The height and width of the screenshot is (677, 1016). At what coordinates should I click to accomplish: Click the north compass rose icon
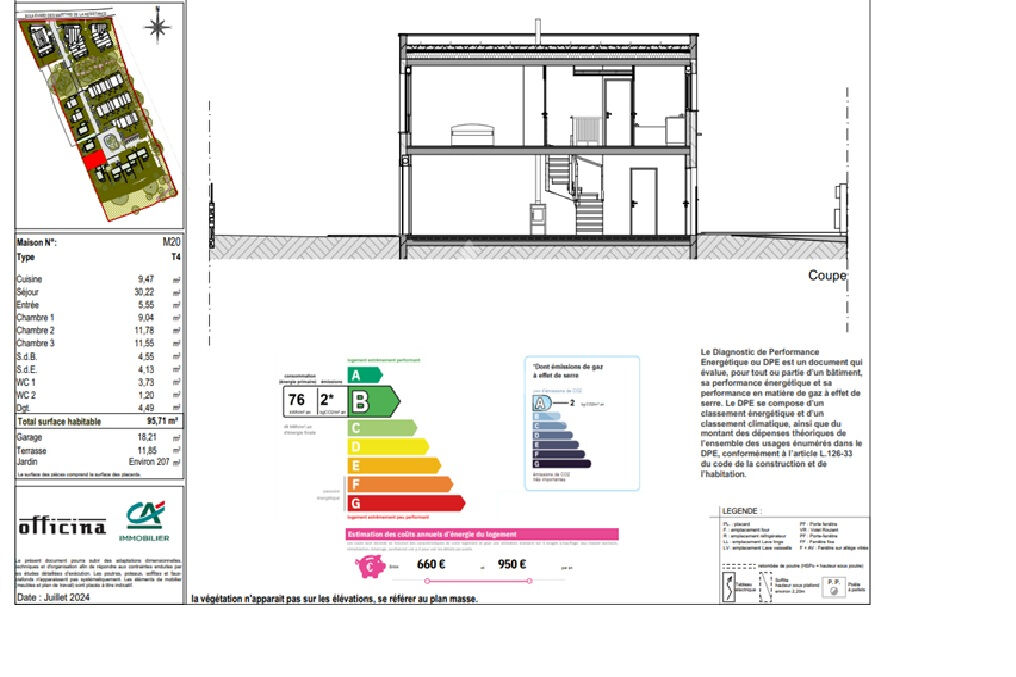click(158, 26)
